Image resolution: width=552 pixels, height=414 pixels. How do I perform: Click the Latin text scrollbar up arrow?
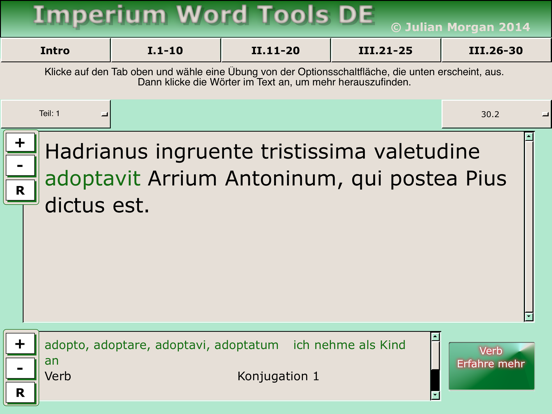click(x=529, y=137)
